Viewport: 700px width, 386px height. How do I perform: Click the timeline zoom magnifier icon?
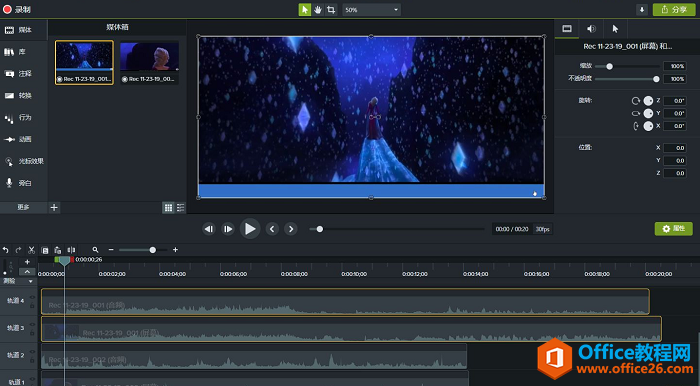95,250
